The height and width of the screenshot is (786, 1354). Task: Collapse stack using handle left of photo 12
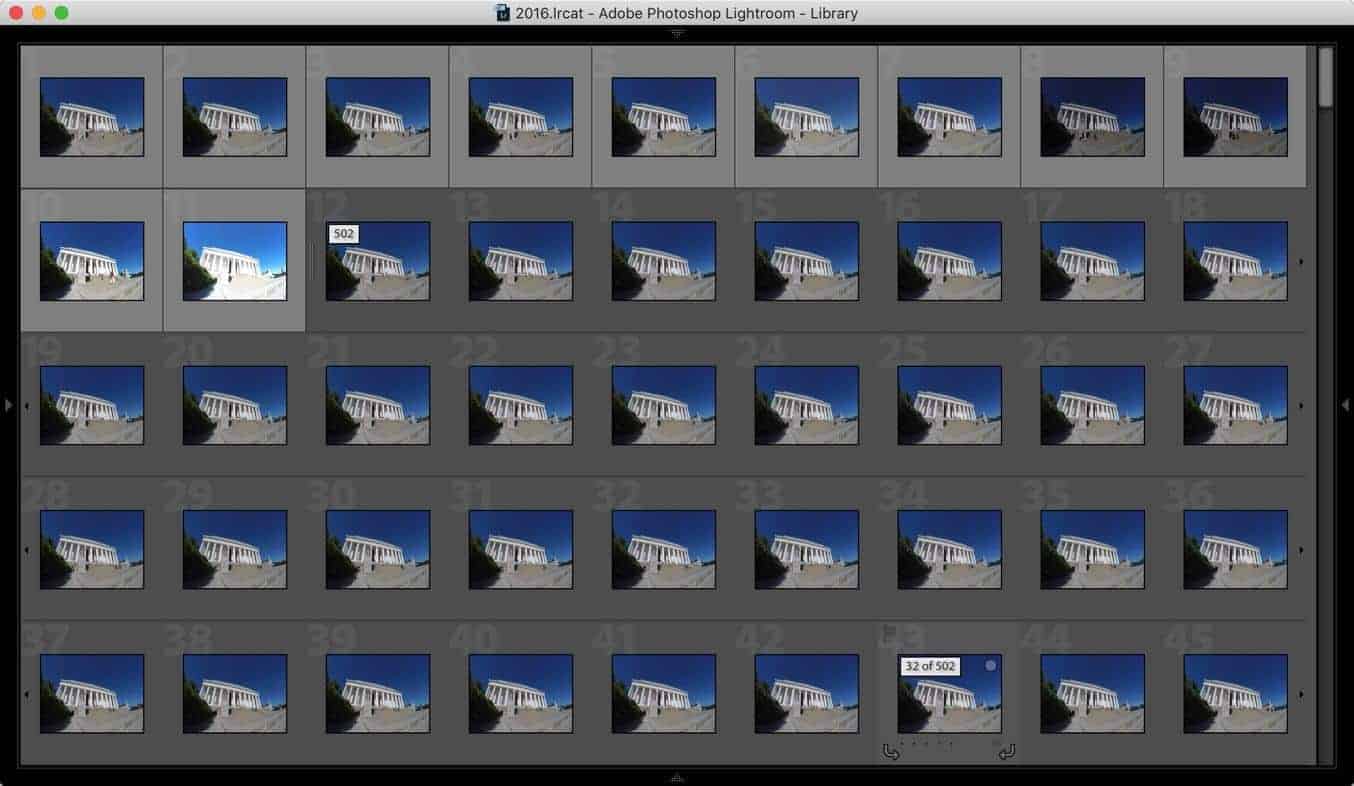[x=312, y=261]
